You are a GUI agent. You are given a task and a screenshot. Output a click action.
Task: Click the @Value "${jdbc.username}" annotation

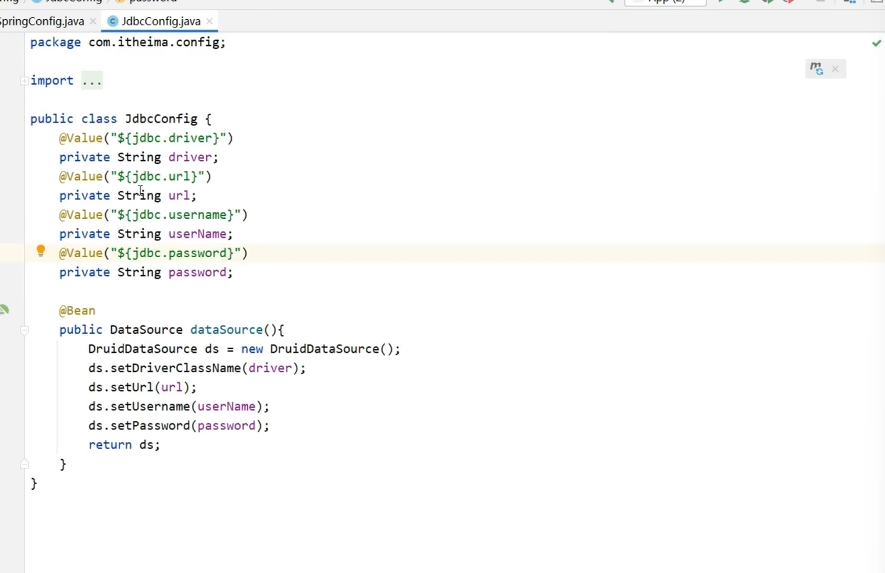tap(154, 215)
